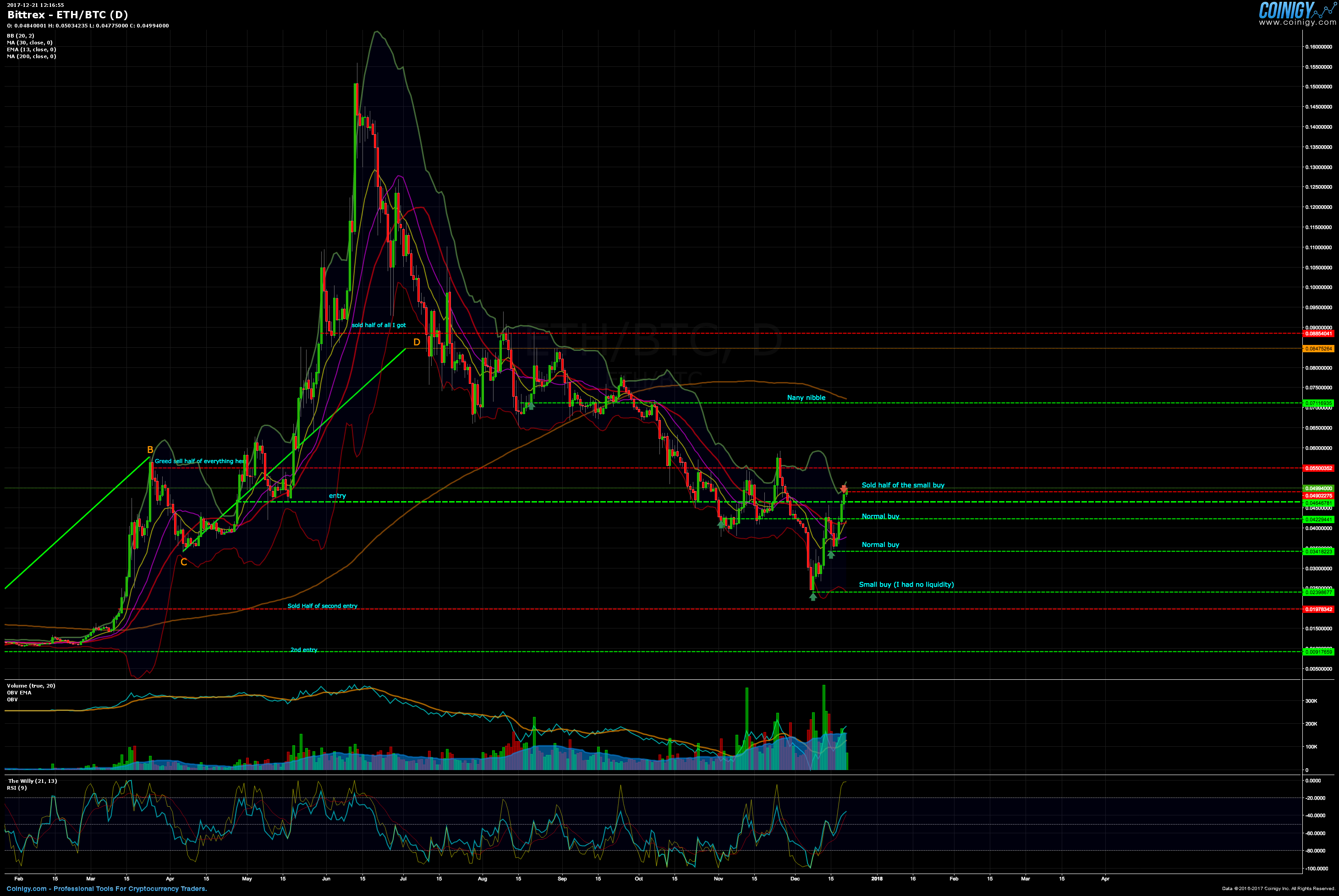The height and width of the screenshot is (896, 1339).
Task: Click the 0.16000000 price axis label
Action: pyautogui.click(x=1318, y=47)
